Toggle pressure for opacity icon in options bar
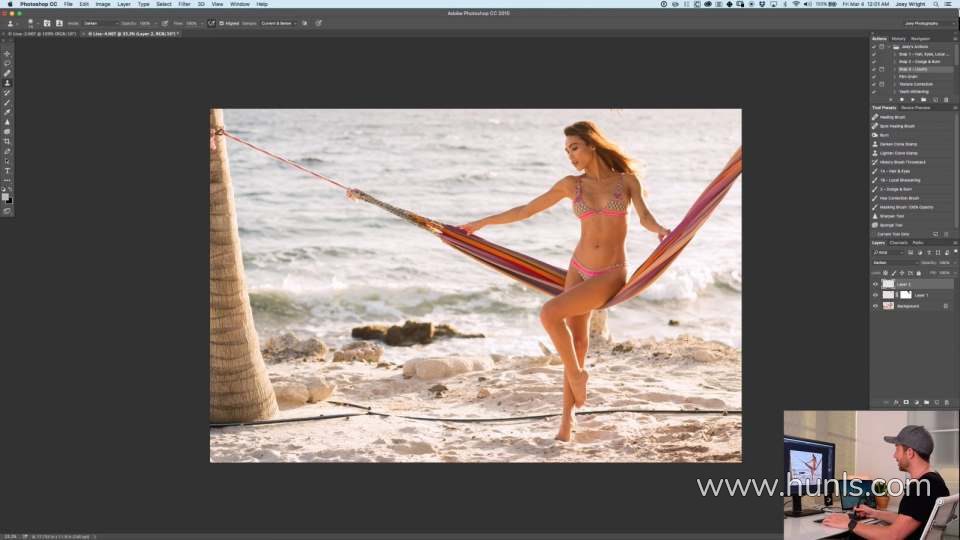 click(x=165, y=23)
